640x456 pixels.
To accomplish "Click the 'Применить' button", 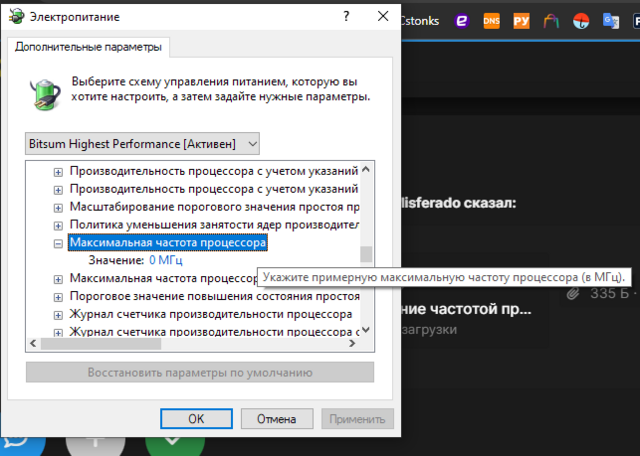I will [x=357, y=419].
